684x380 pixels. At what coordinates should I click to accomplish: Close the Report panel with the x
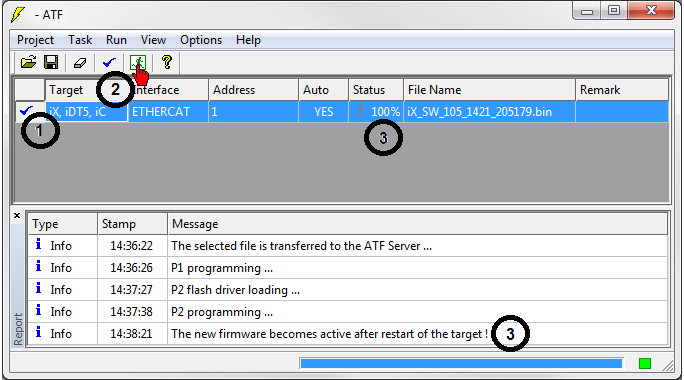pyautogui.click(x=17, y=216)
